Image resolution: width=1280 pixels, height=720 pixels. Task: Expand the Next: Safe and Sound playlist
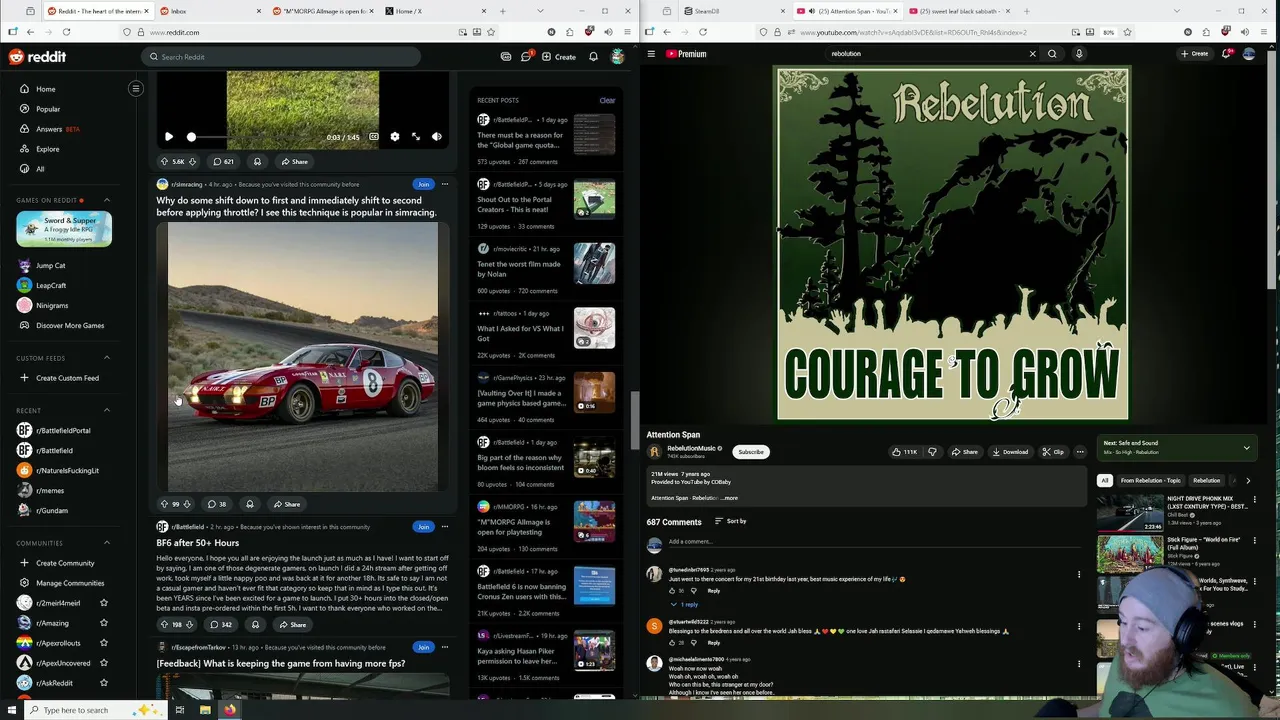click(x=1246, y=447)
